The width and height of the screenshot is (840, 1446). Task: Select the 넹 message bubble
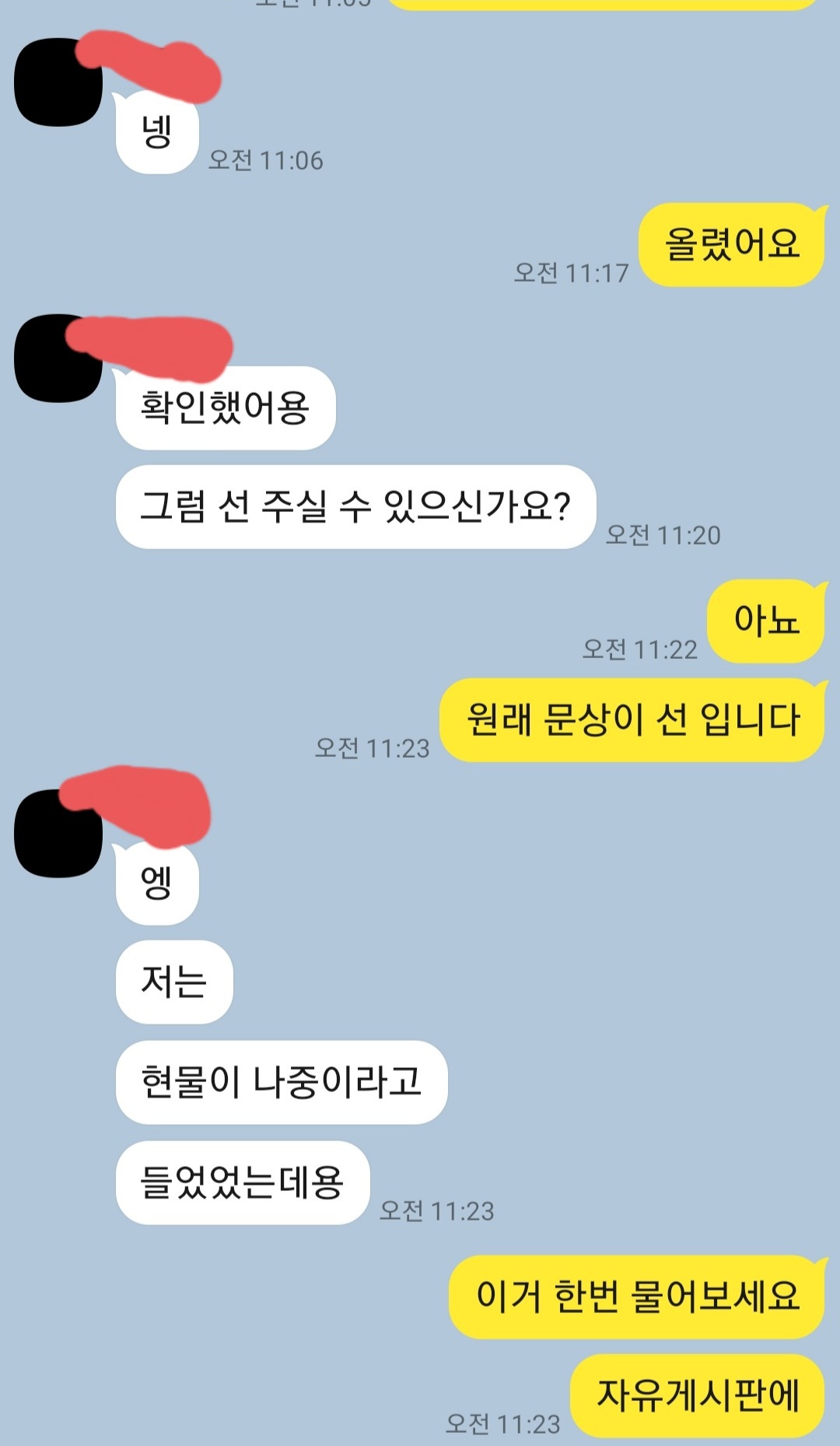pos(157,131)
